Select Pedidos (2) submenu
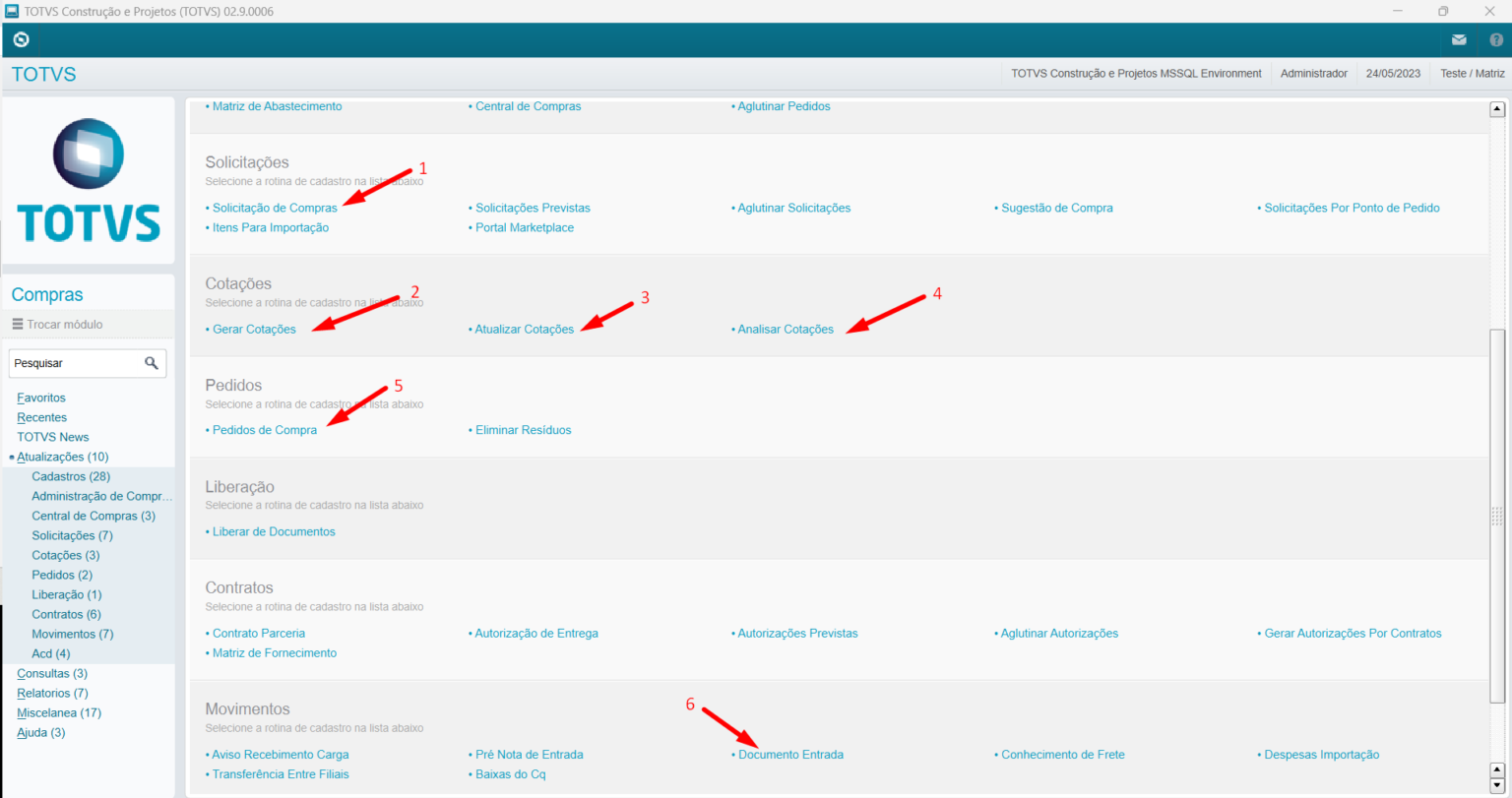This screenshot has height=798, width=1512. click(x=62, y=575)
